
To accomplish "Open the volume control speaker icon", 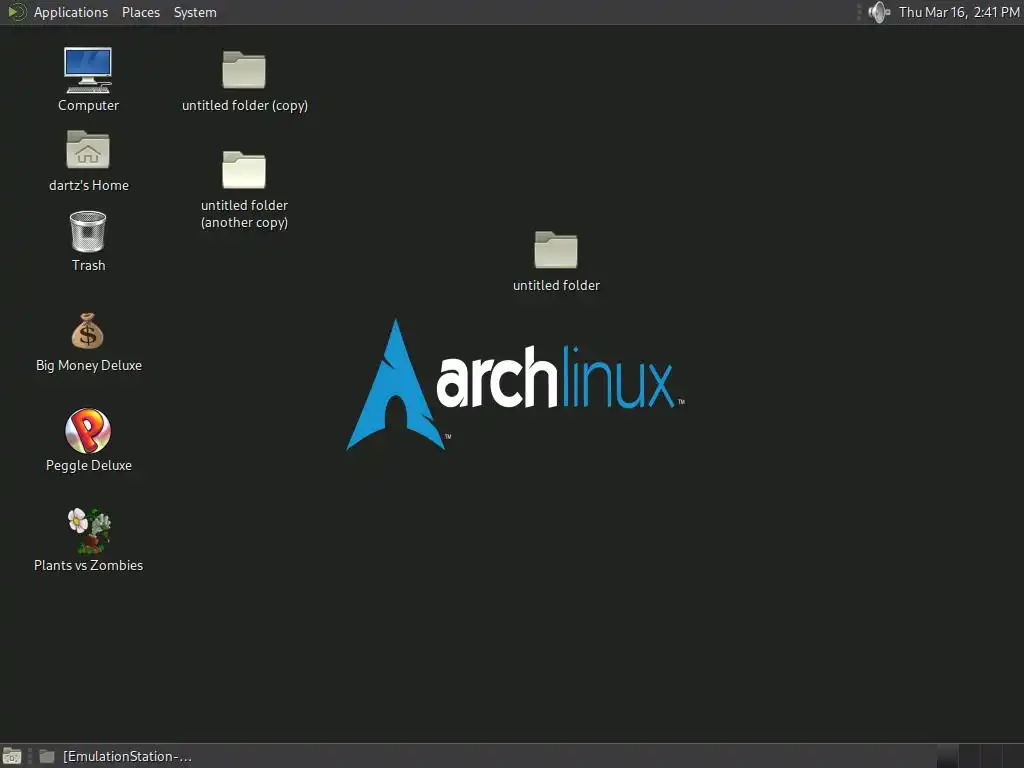I will (x=879, y=12).
